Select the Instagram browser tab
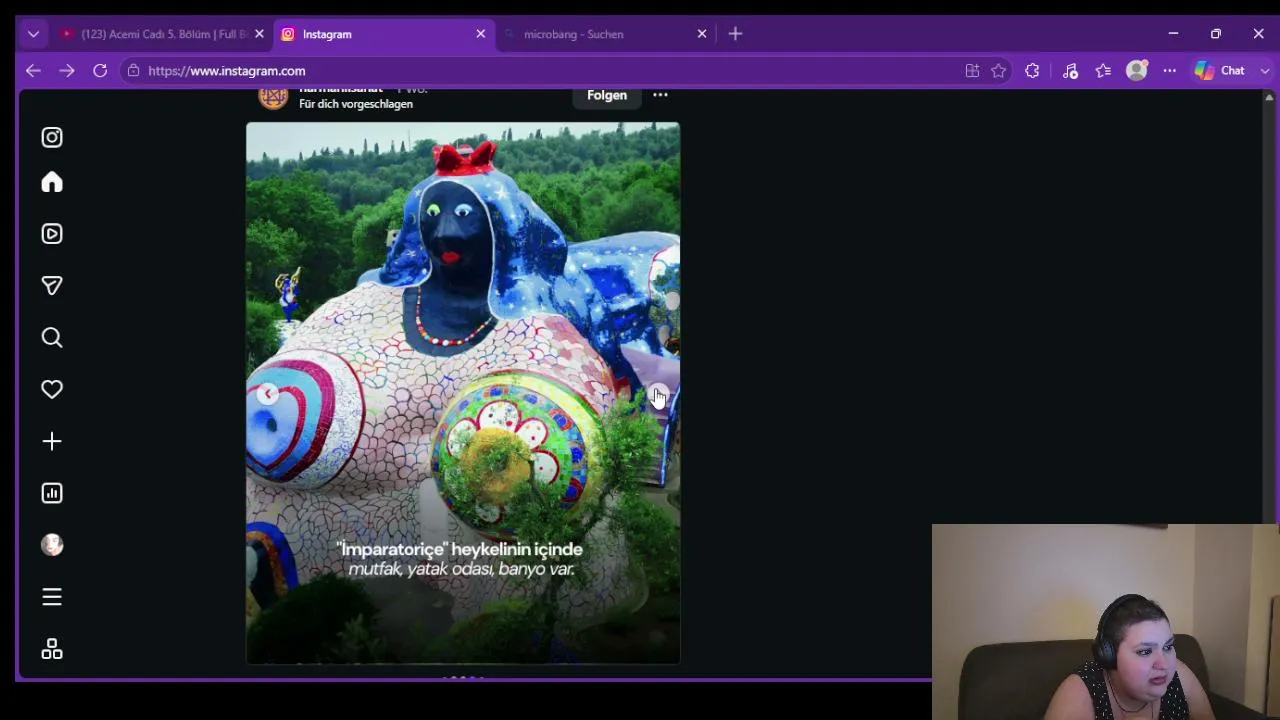Viewport: 1280px width, 720px height. (x=382, y=34)
